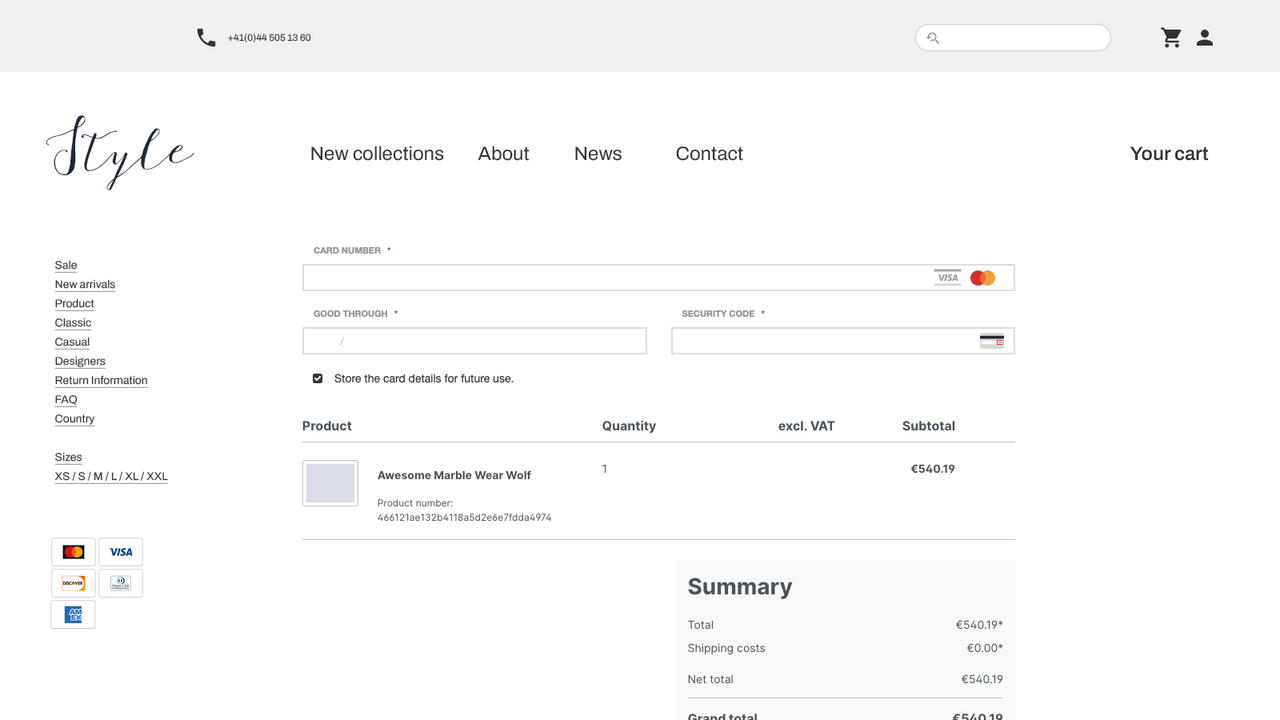Click the Visa icon in card number field
The width and height of the screenshot is (1280, 720).
click(947, 278)
